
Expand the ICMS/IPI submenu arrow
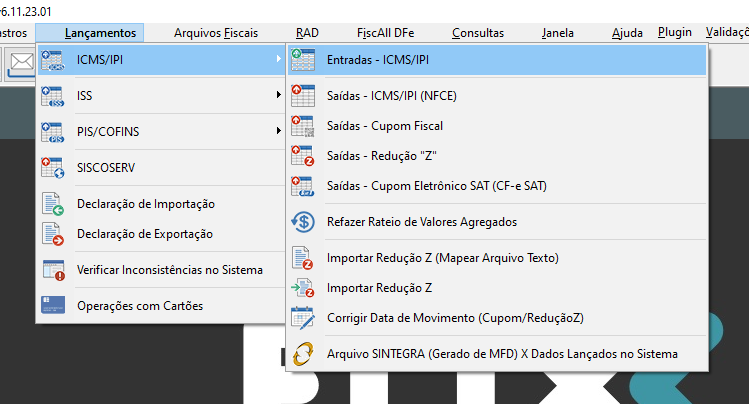tap(278, 59)
